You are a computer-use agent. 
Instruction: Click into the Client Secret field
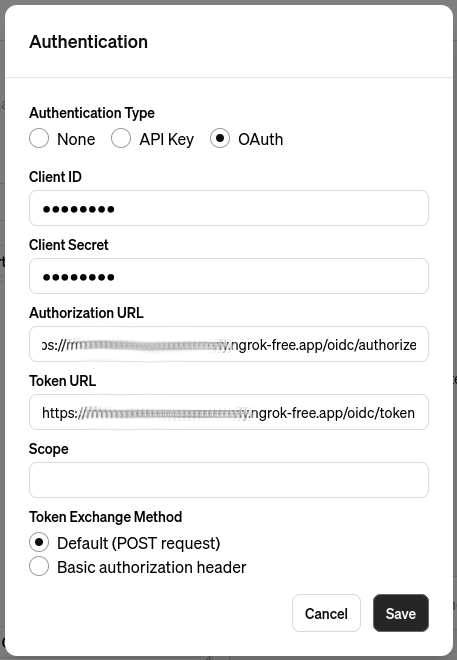[x=229, y=276]
